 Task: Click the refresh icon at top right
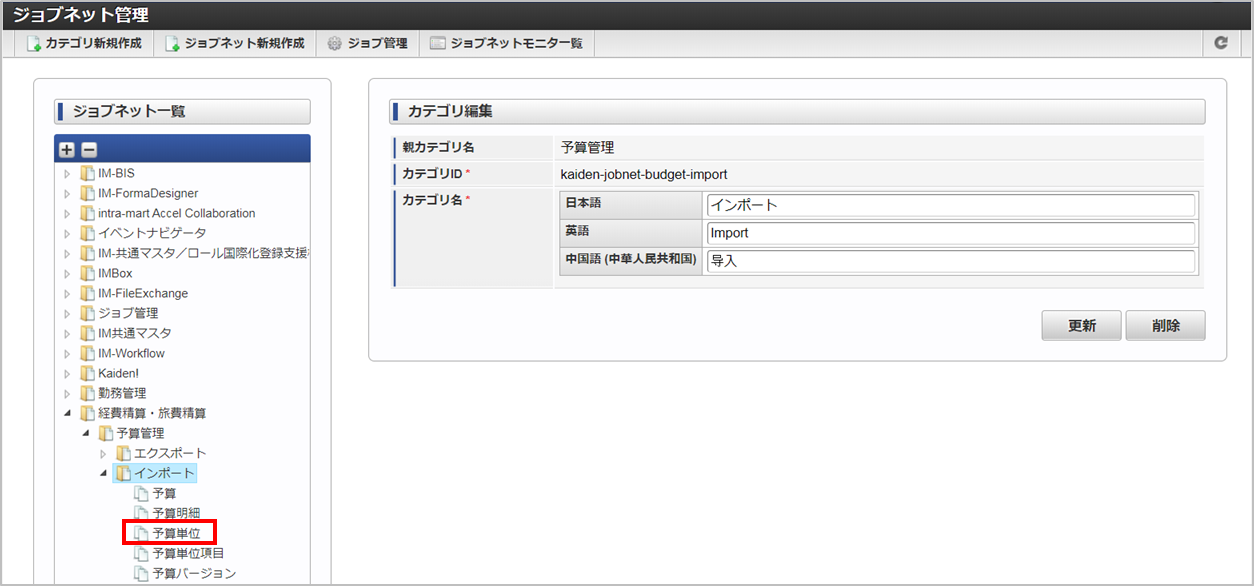pyautogui.click(x=1220, y=44)
